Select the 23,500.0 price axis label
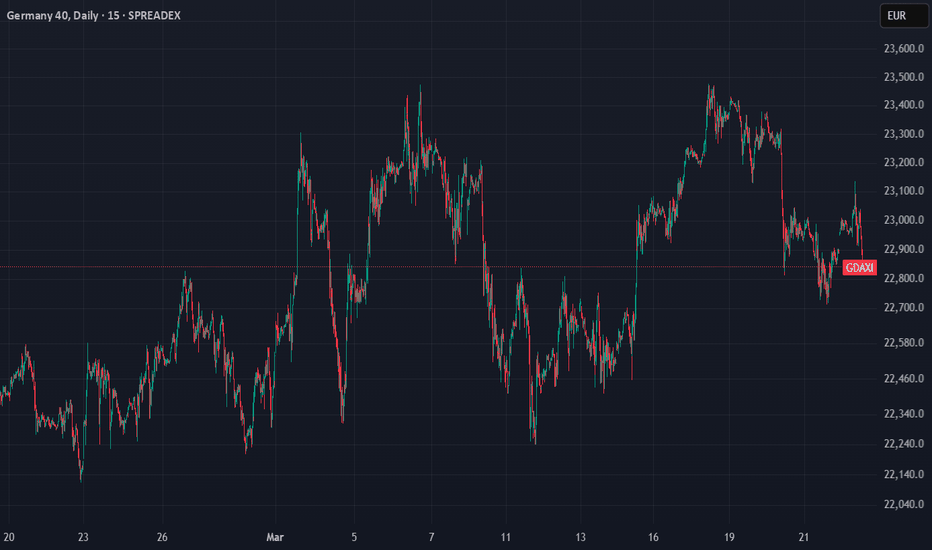This screenshot has width=932, height=550. point(904,77)
